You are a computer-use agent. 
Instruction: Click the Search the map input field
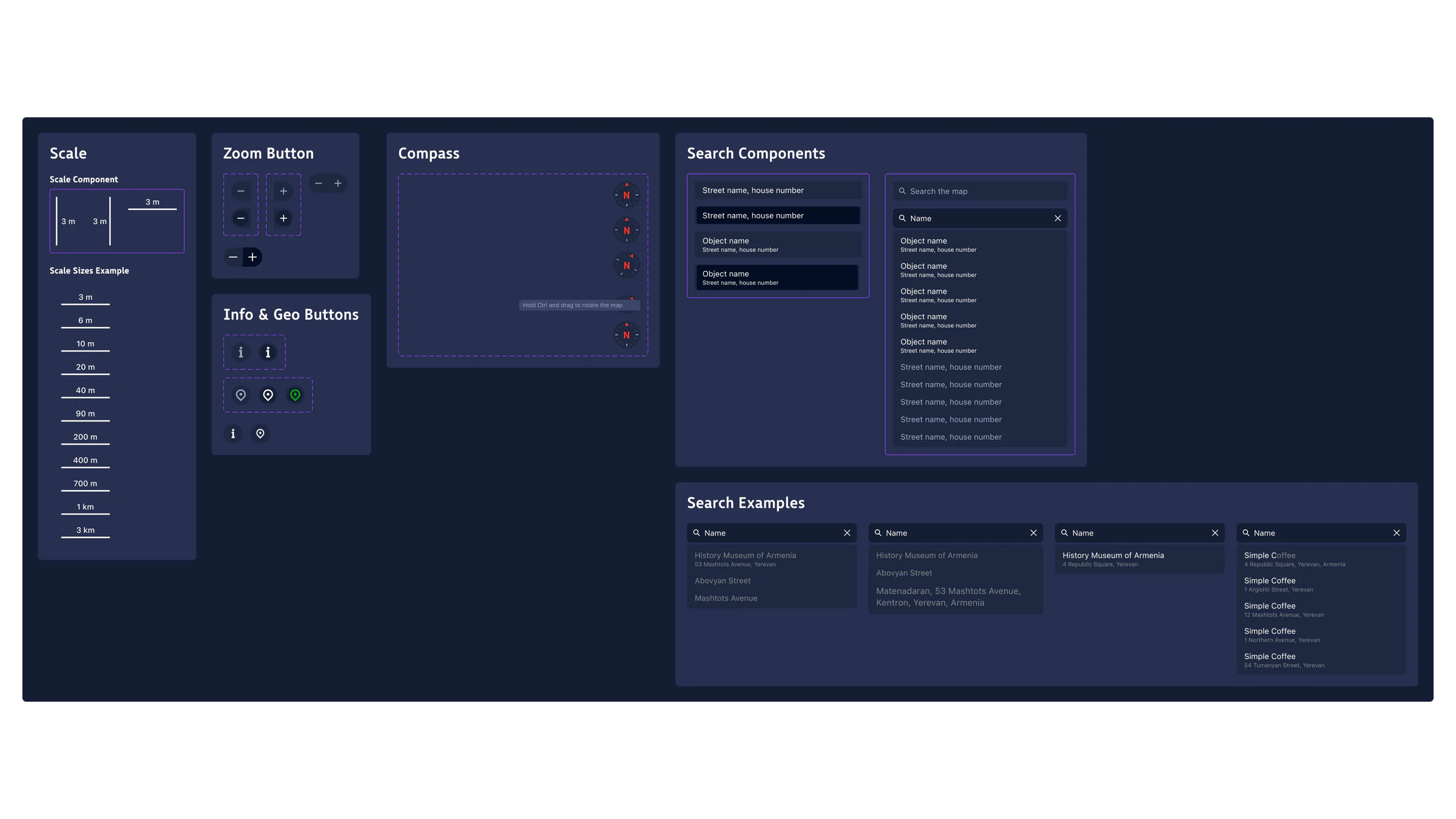coord(980,191)
